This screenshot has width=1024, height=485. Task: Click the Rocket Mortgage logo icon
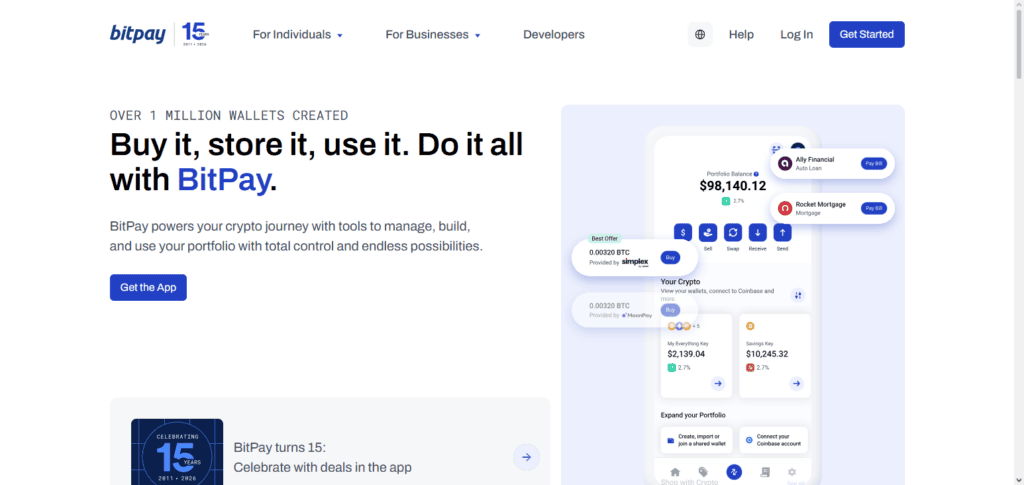(x=784, y=208)
